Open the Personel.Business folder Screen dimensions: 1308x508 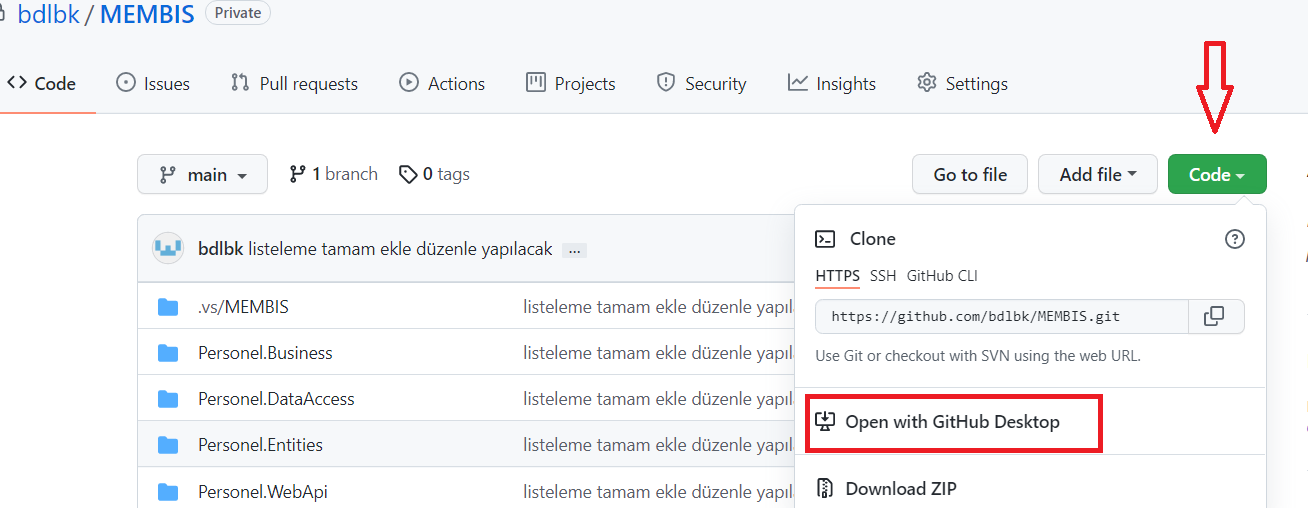point(265,353)
